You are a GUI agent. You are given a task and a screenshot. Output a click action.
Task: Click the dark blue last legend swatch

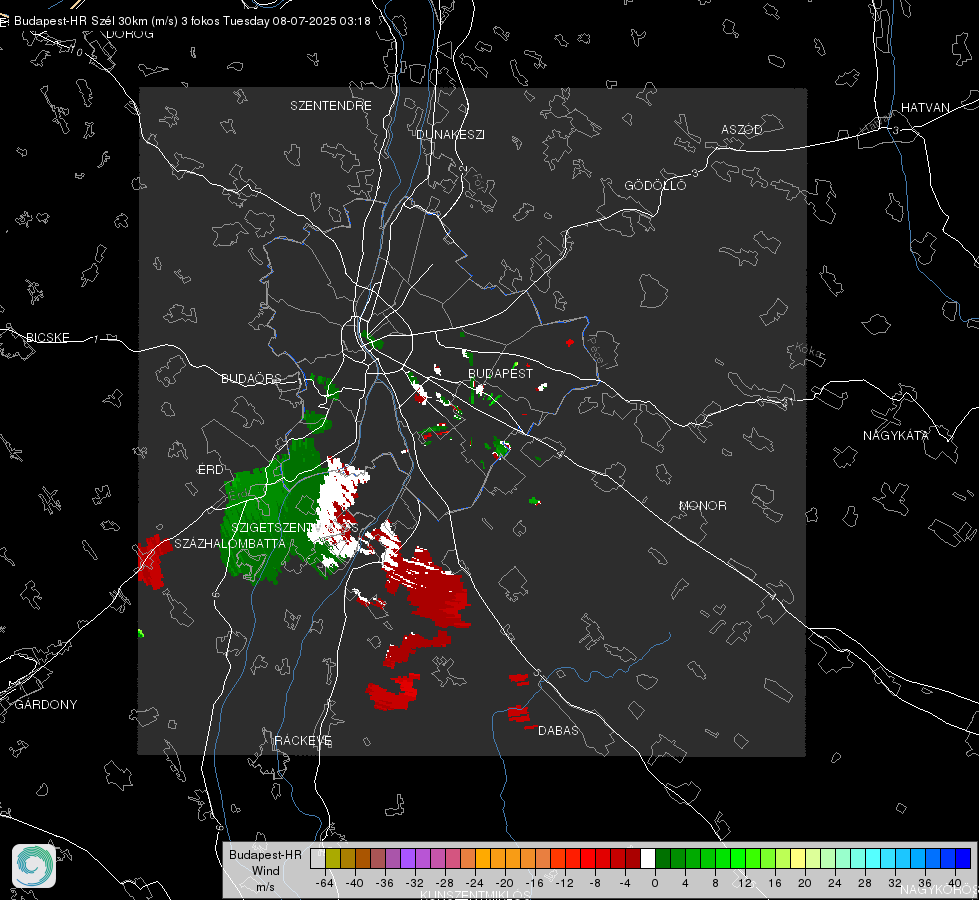pos(963,859)
